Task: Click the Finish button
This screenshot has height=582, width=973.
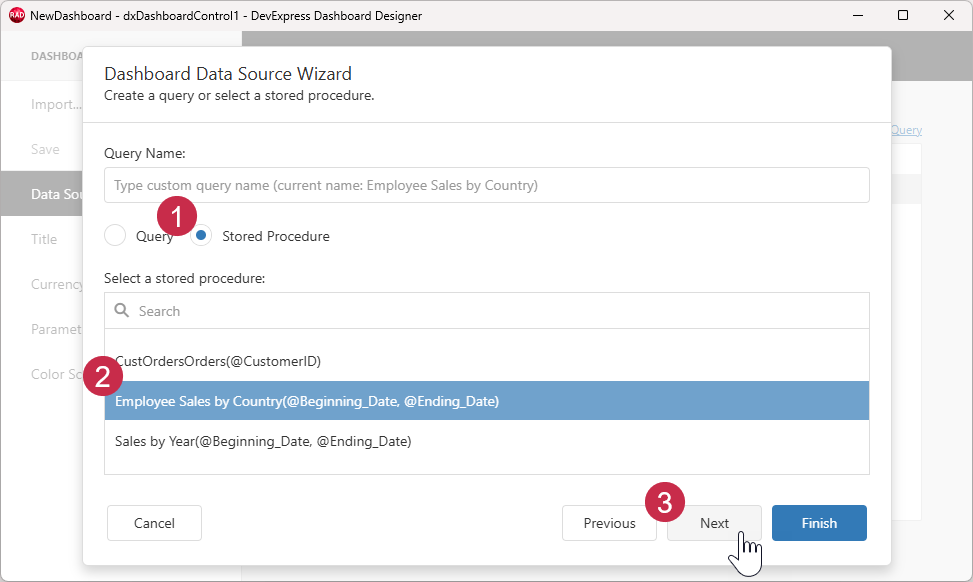Action: tap(819, 523)
